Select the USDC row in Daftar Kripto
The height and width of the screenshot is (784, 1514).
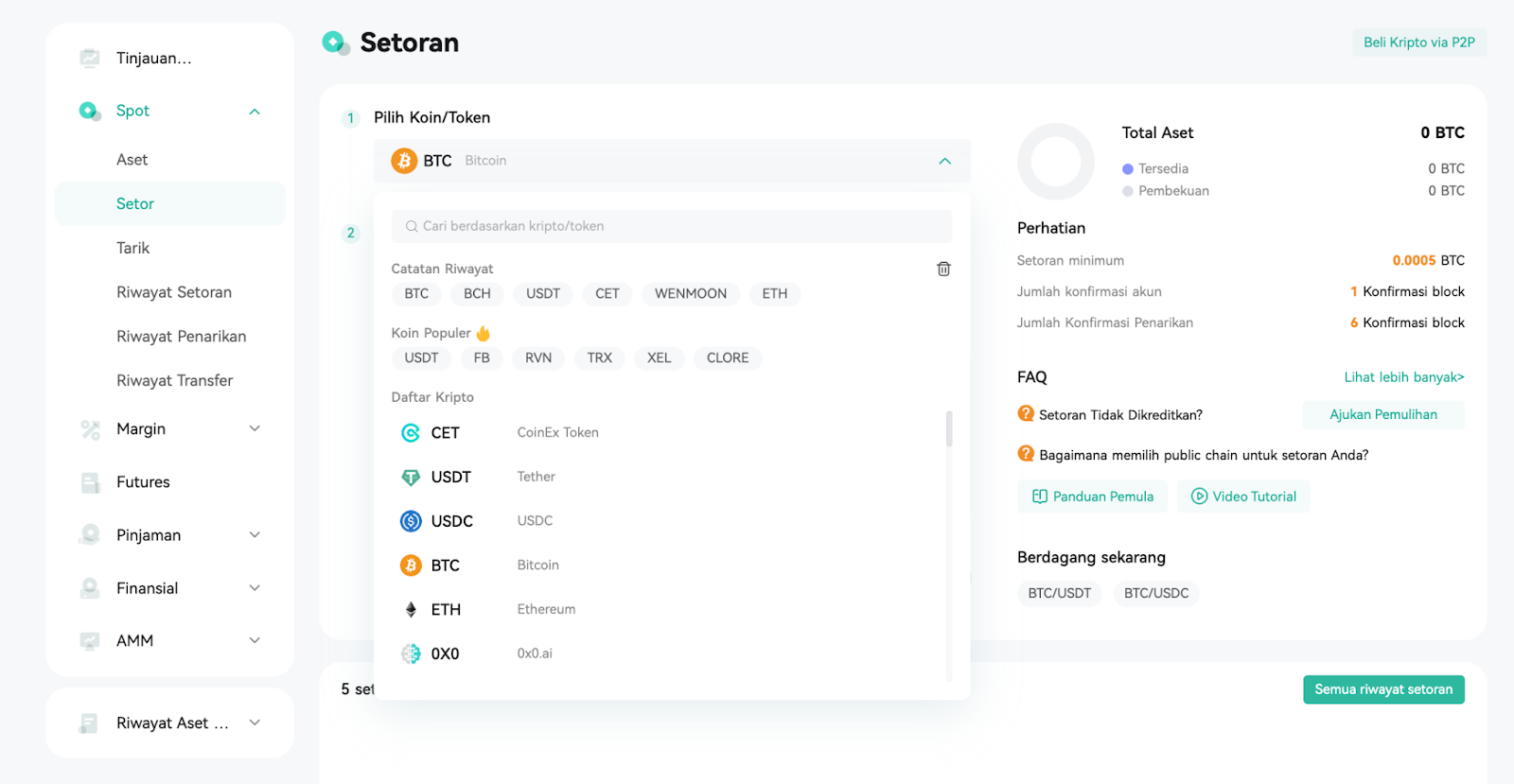[668, 521]
